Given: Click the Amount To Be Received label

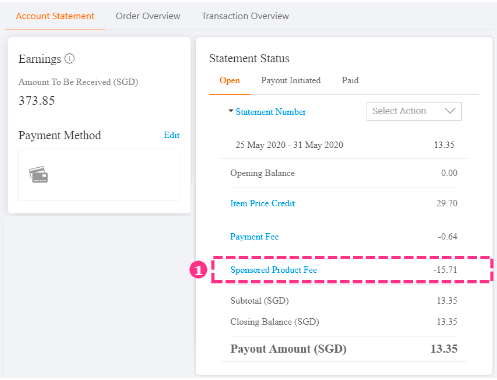Looking at the screenshot, I should point(78,82).
